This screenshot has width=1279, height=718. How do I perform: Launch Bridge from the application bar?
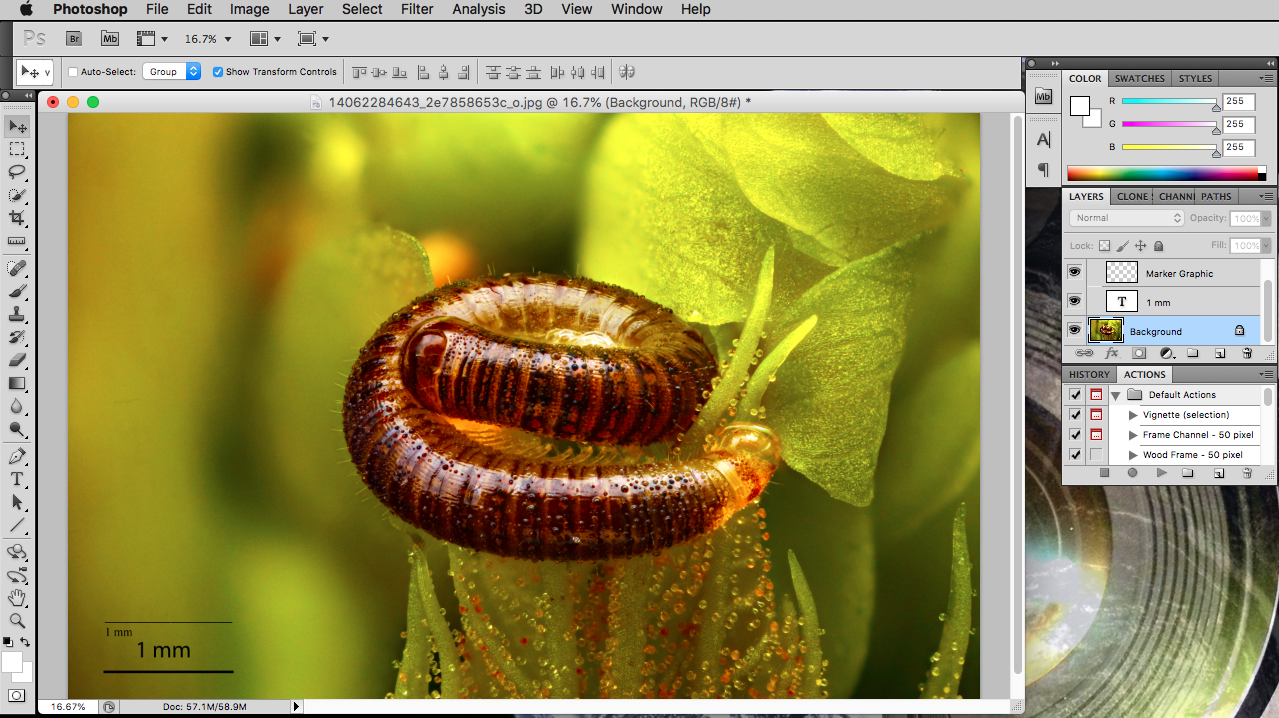point(74,39)
